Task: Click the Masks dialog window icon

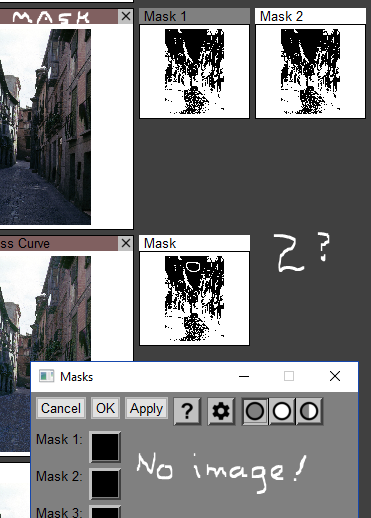Action: pos(46,376)
